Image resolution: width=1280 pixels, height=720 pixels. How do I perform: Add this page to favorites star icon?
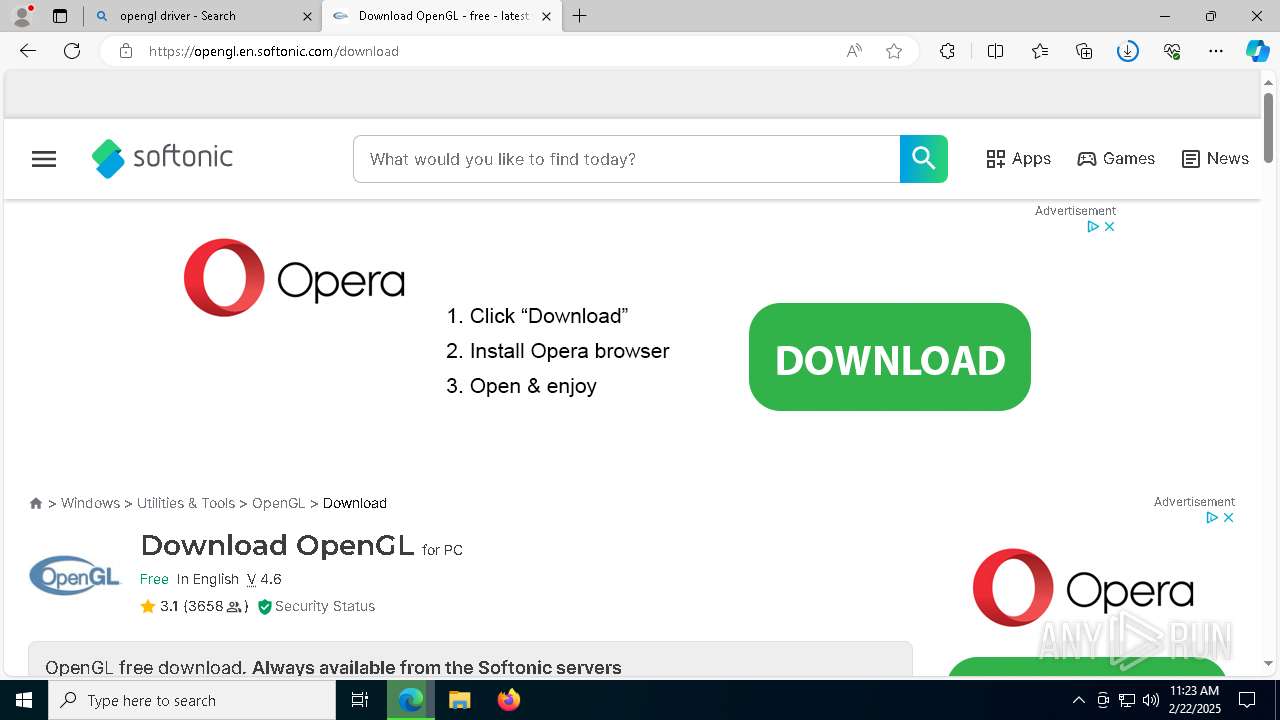(x=894, y=51)
